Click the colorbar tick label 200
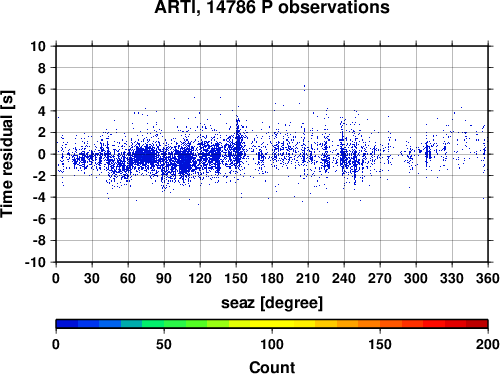500x374 pixels. click(488, 344)
